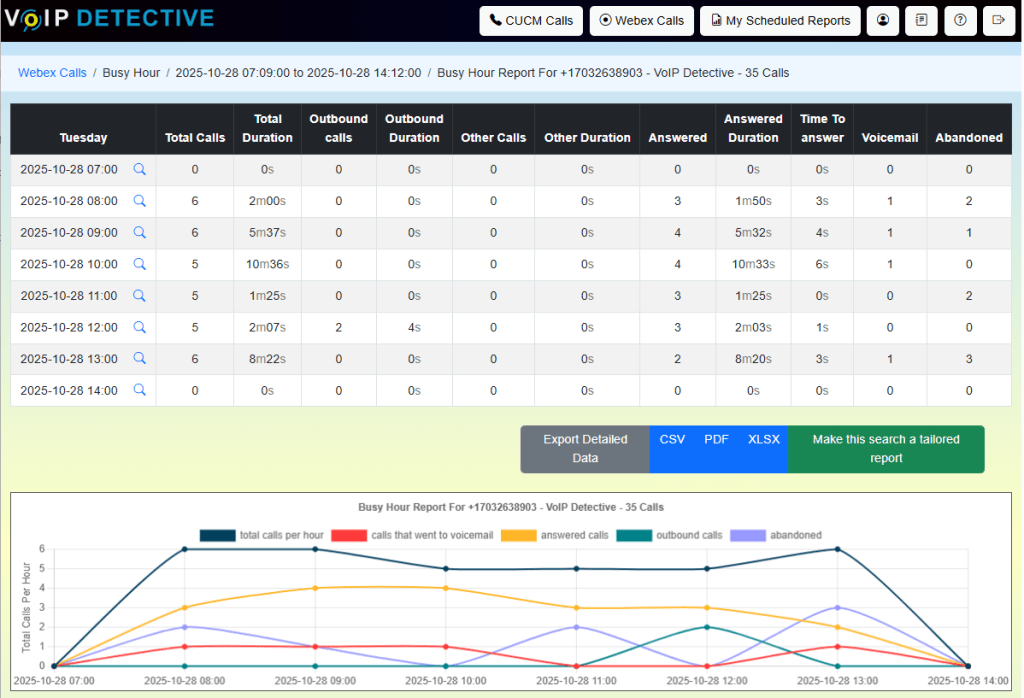Click the Webex Calls breadcrumb link
The width and height of the screenshot is (1024, 698).
(x=52, y=72)
